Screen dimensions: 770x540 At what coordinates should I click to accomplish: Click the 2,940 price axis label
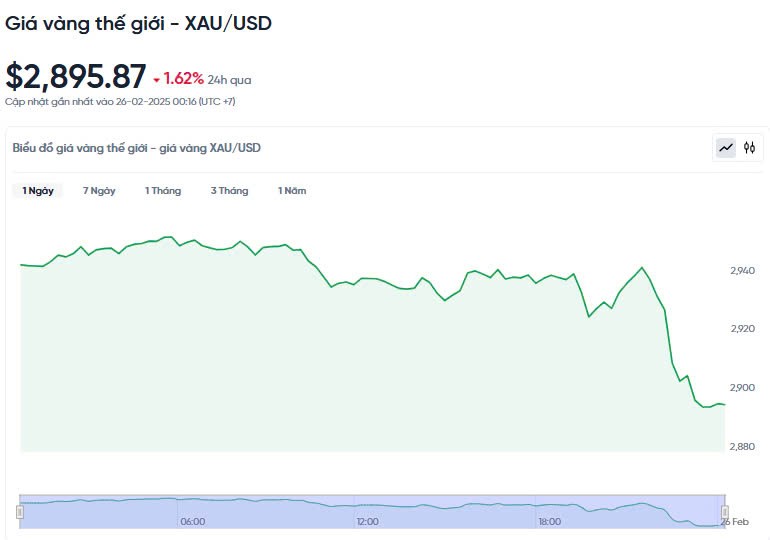pos(745,270)
